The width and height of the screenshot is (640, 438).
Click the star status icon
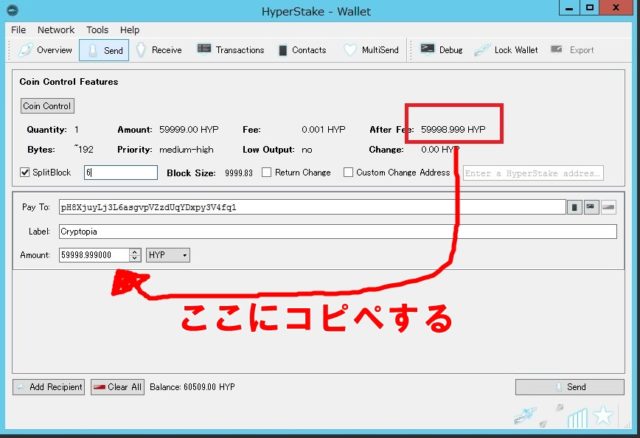pos(603,416)
